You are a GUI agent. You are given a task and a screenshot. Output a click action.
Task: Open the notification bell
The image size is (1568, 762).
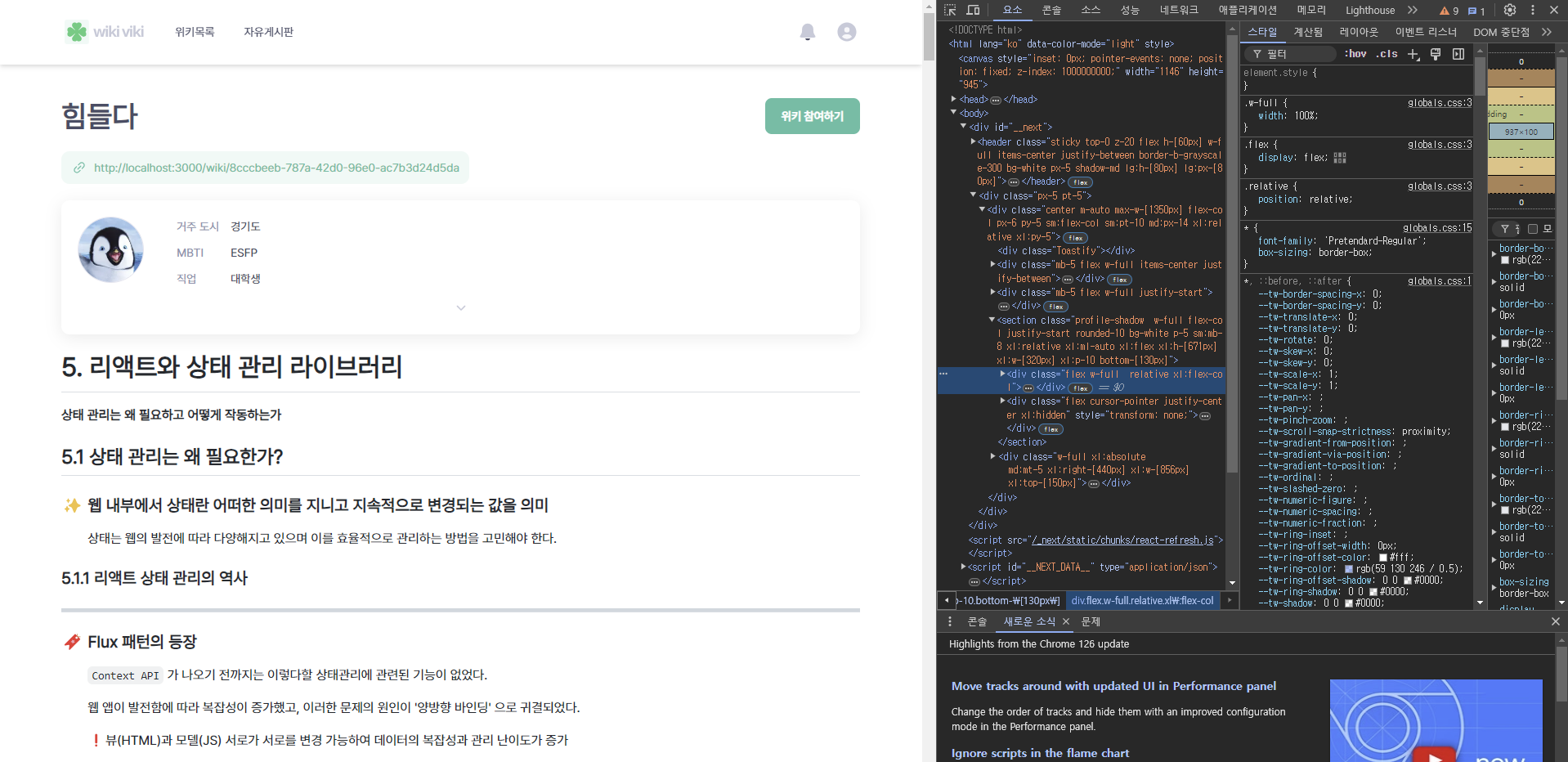point(808,32)
